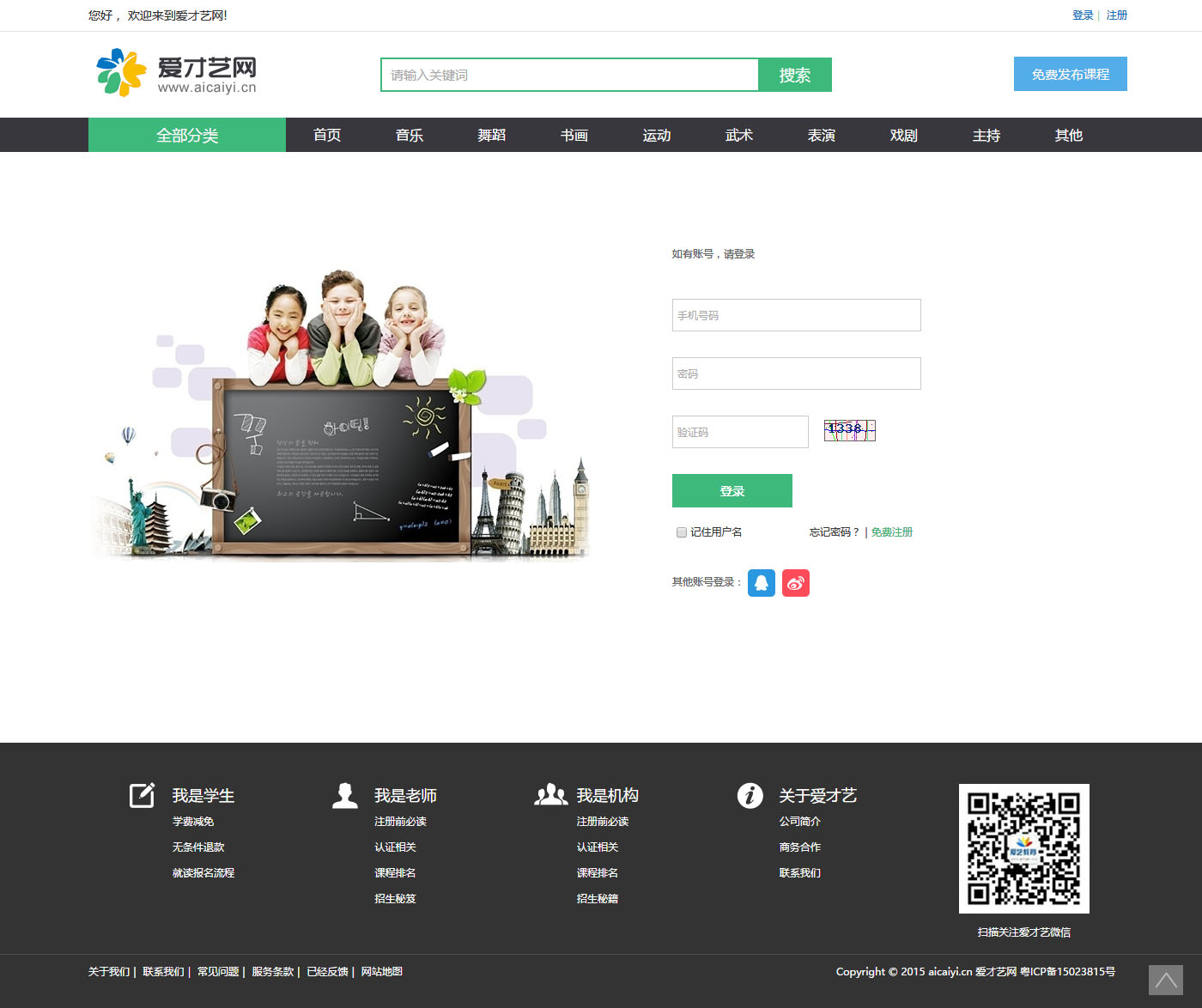Click the top-right 登录 link
Screen dimensions: 1202x1008
(1083, 15)
